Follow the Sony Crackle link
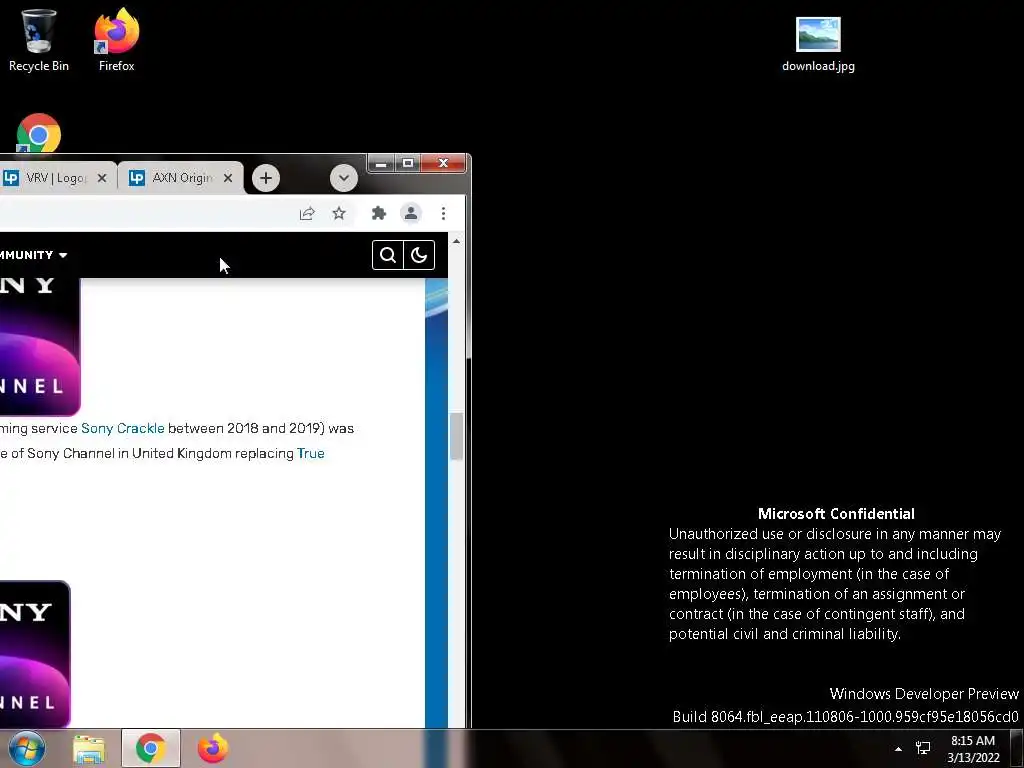Image resolution: width=1024 pixels, height=768 pixels. click(123, 428)
